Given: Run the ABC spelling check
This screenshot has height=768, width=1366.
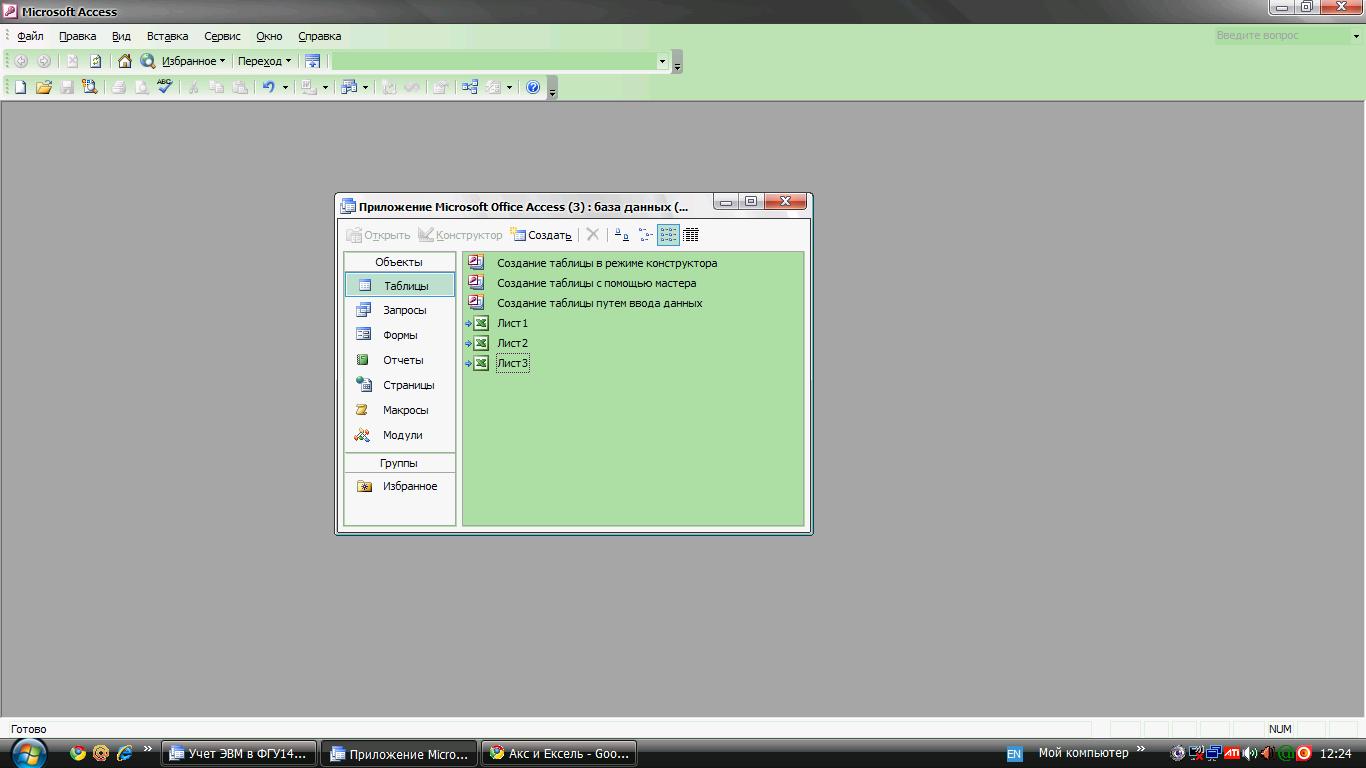Looking at the screenshot, I should (164, 87).
